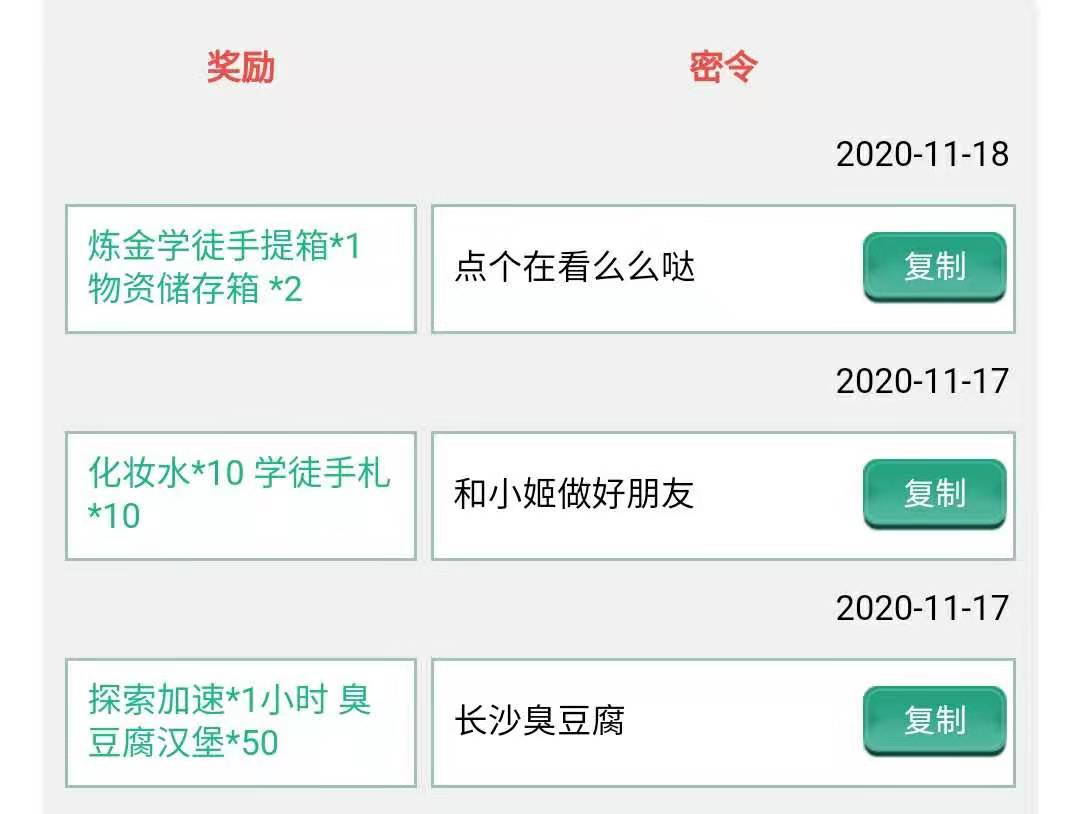Screen dimensions: 1080x814
Task: Click the 奖励 column header
Action: 240,67
